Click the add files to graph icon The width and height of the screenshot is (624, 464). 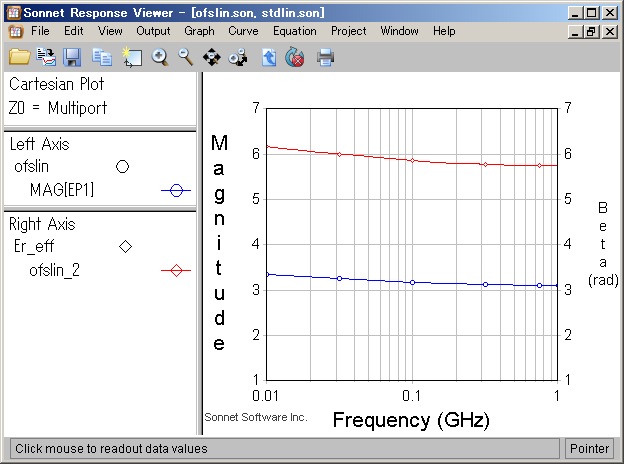(46, 57)
